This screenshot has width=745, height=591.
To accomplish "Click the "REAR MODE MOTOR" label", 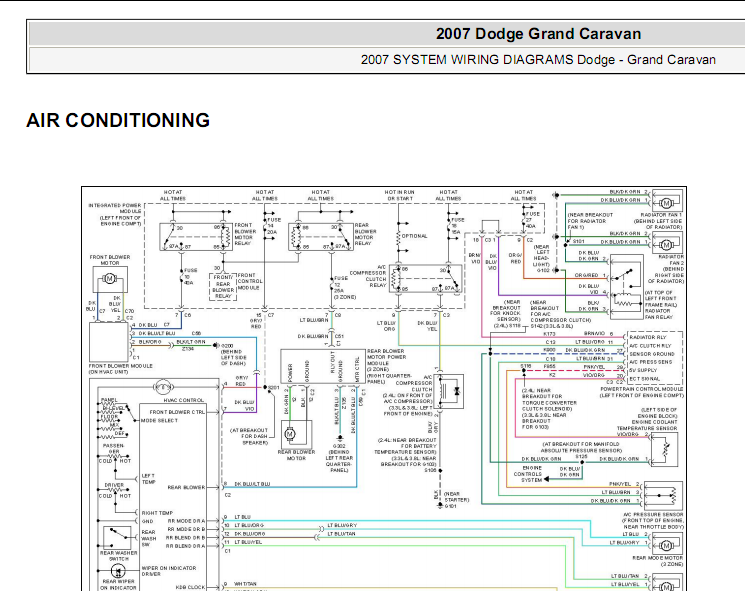I will (657, 558).
